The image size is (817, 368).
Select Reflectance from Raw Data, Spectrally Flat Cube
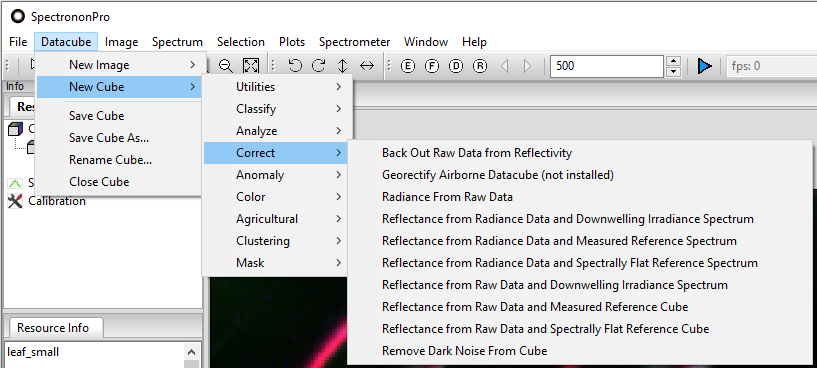[x=579, y=329]
